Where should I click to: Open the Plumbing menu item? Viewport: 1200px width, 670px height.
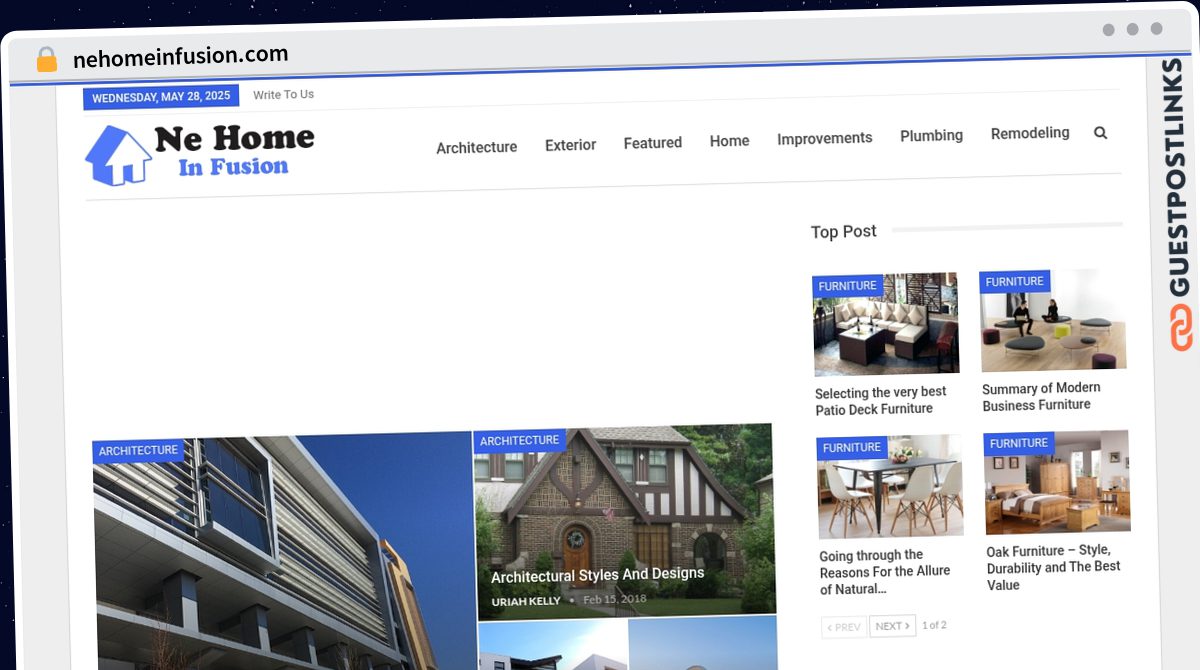pyautogui.click(x=931, y=135)
